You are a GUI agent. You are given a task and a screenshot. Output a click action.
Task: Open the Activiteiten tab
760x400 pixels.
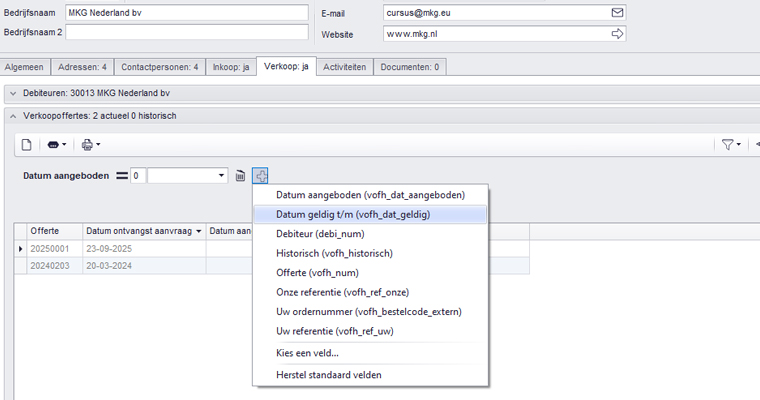[345, 67]
